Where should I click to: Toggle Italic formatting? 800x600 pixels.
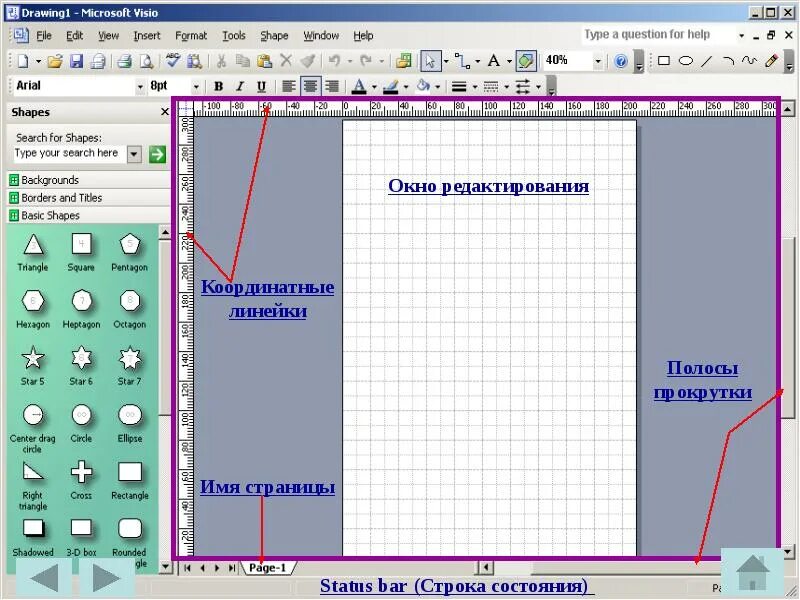pyautogui.click(x=240, y=86)
